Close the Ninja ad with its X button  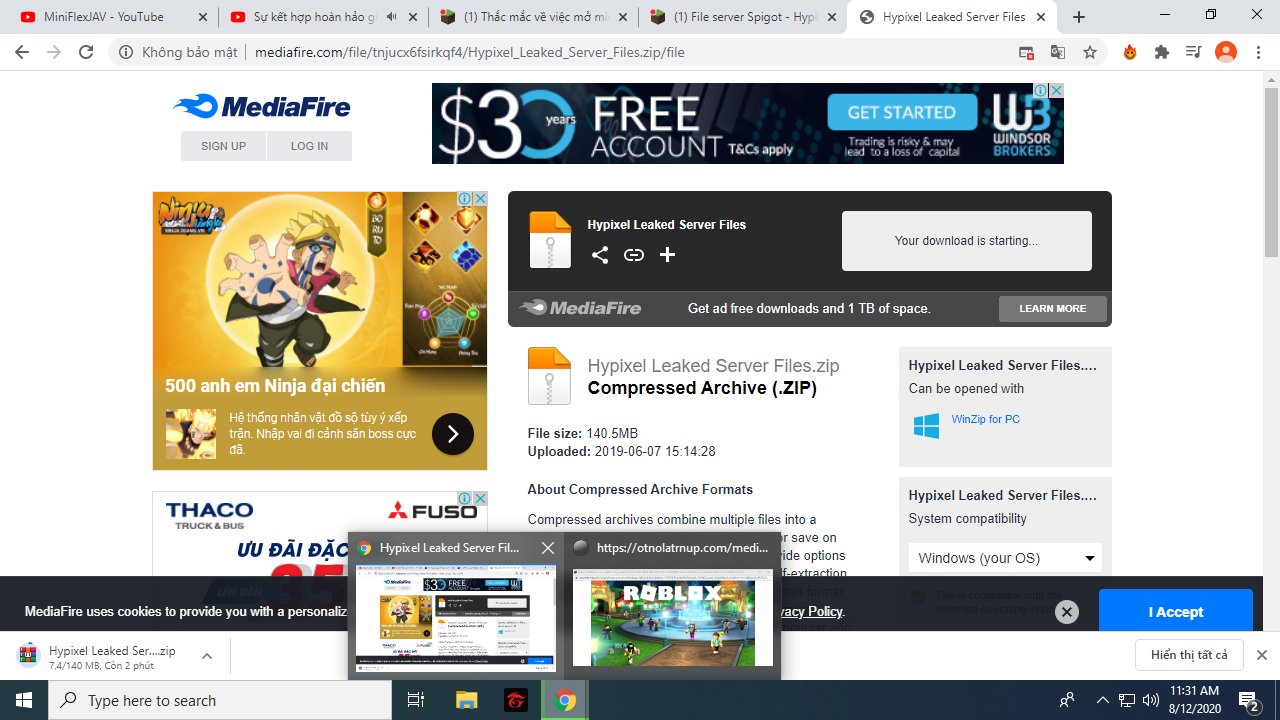click(480, 199)
